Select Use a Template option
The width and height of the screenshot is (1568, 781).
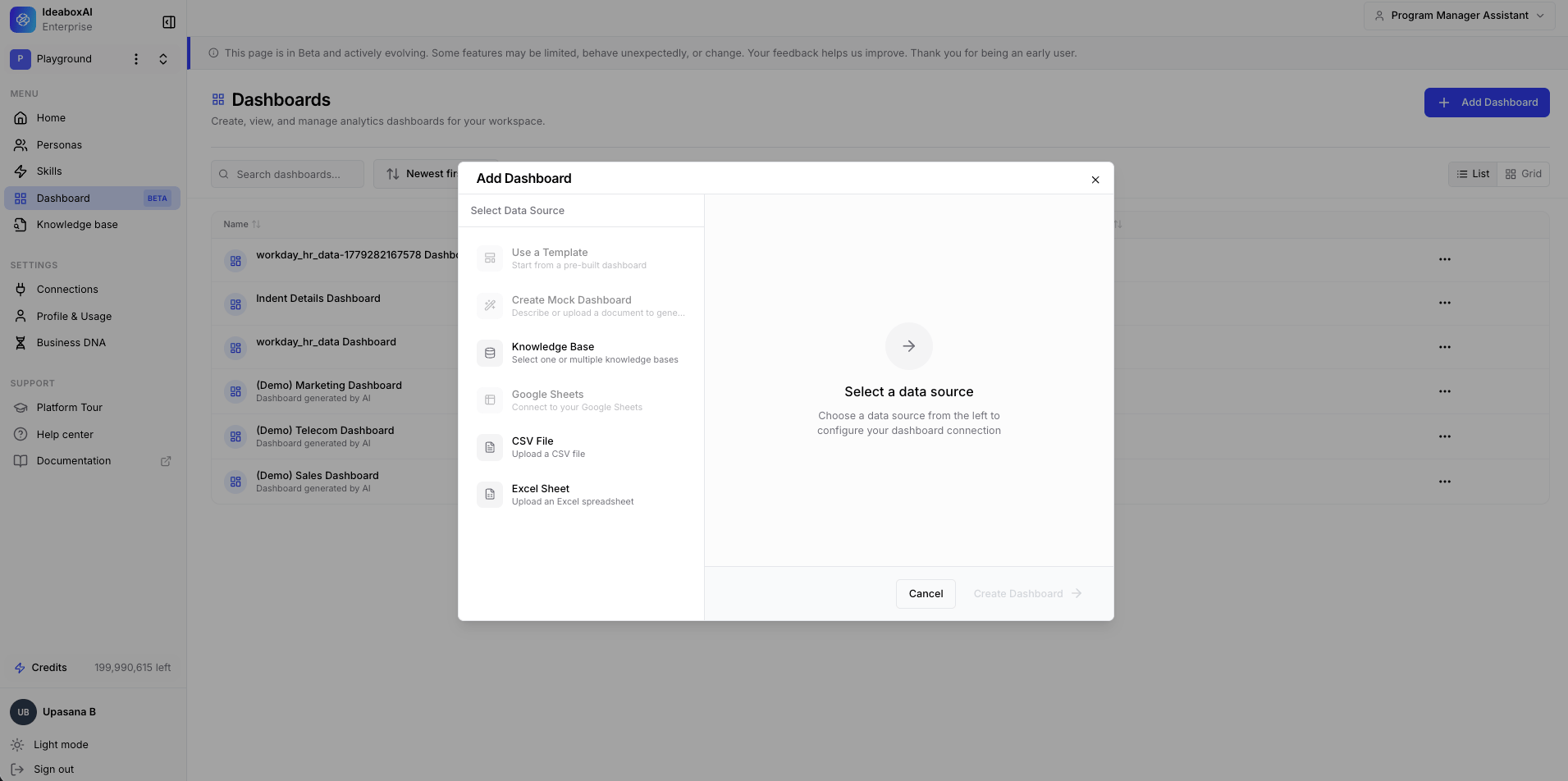point(582,258)
